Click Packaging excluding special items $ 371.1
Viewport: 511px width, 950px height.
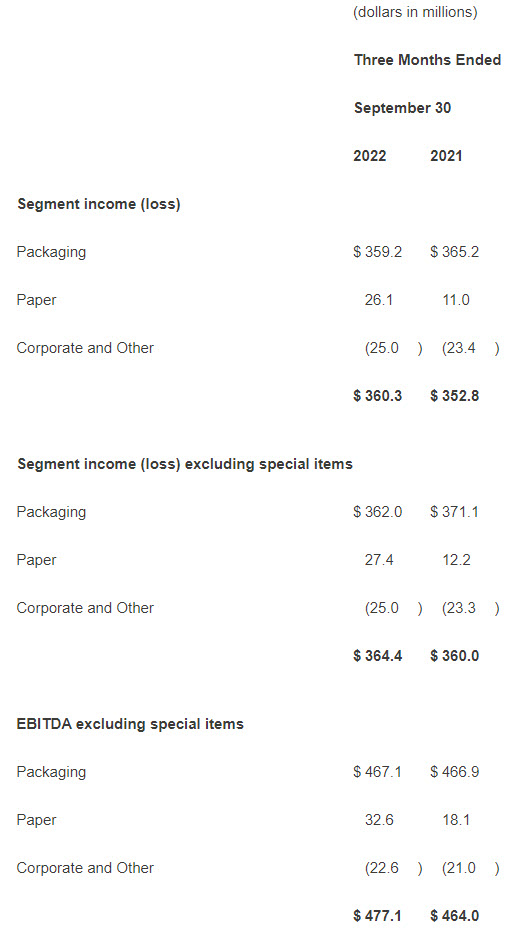[x=455, y=512]
